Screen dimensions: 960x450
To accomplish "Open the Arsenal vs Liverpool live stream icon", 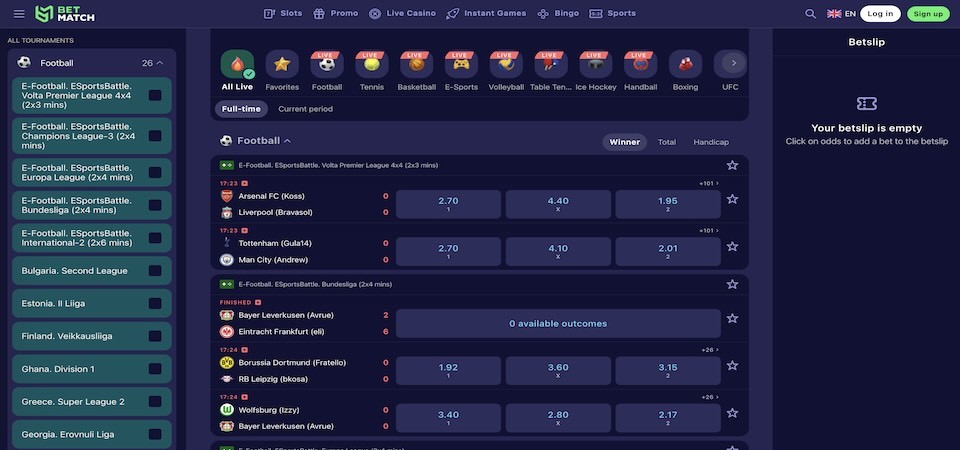I will click(x=244, y=183).
